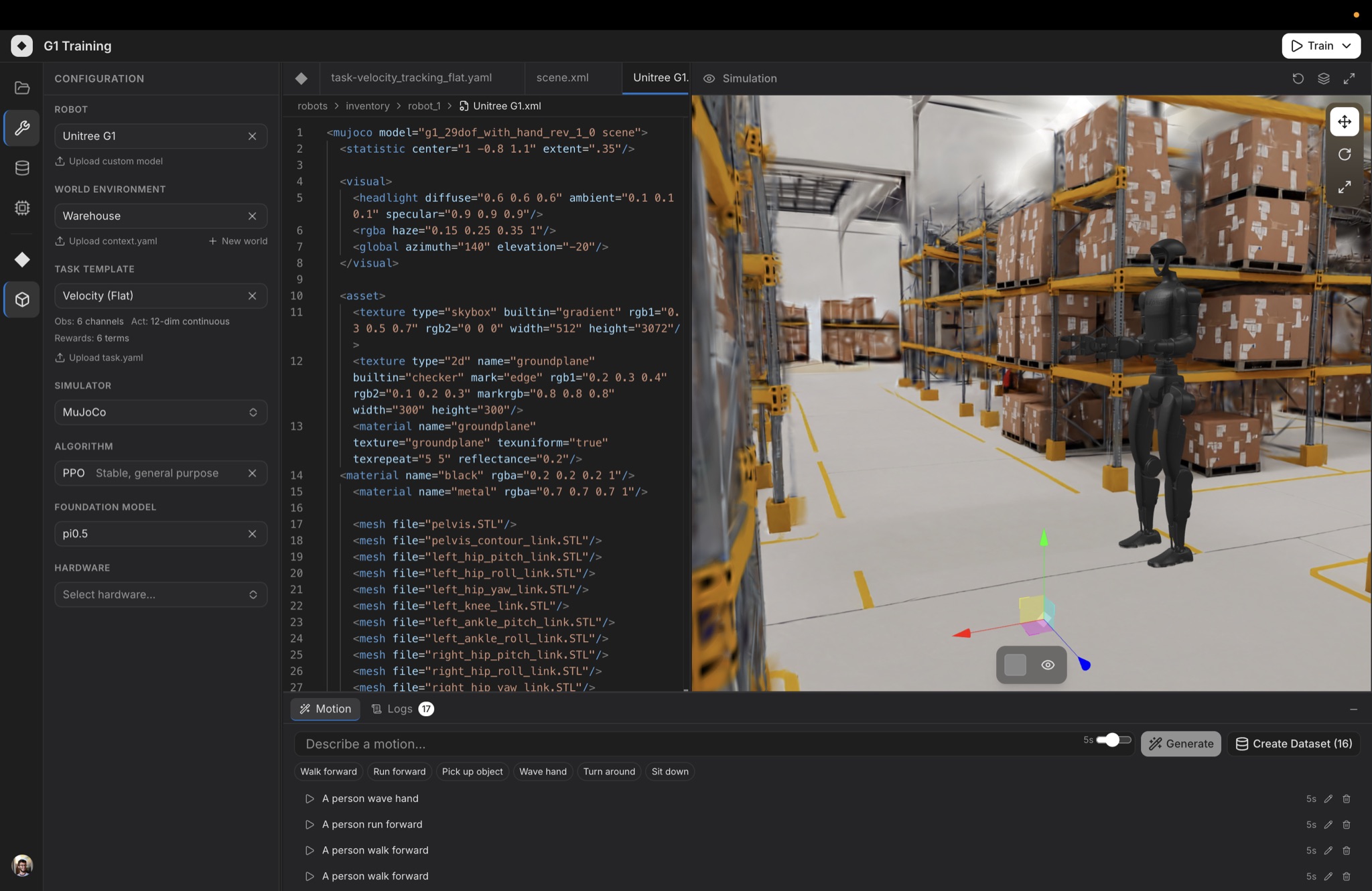
Task: Select the wrench configuration tool in sidebar
Action: point(22,128)
